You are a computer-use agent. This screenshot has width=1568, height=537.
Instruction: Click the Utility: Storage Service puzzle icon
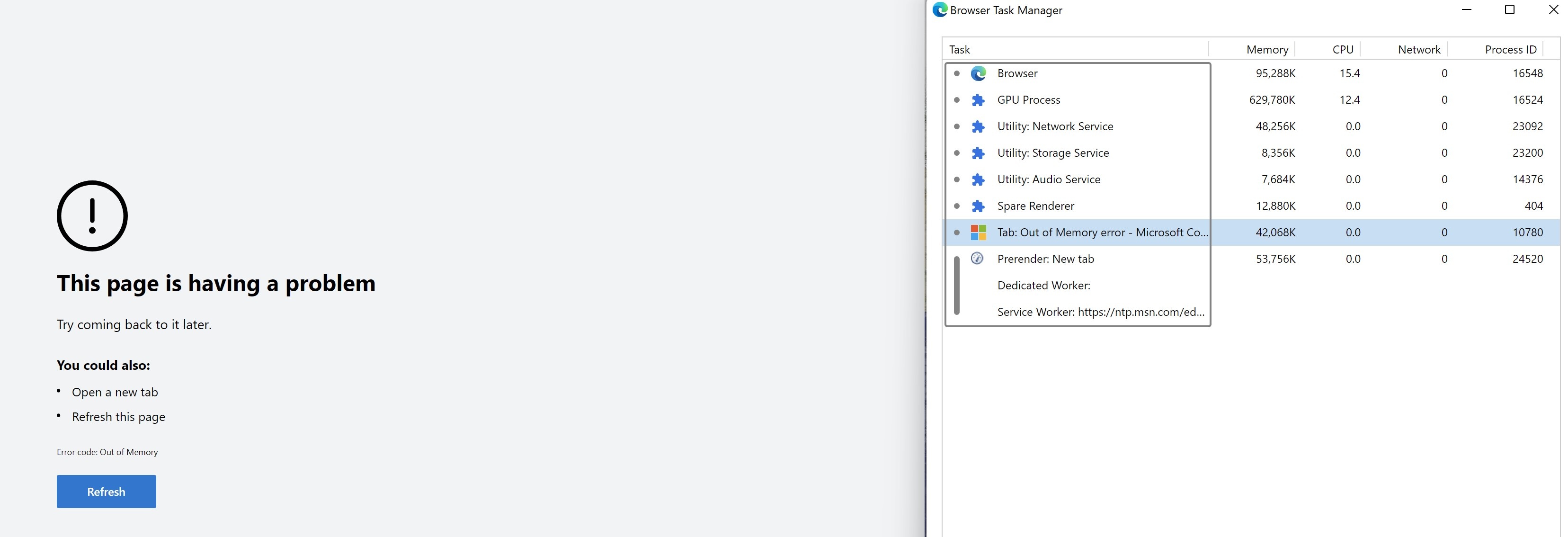[978, 153]
